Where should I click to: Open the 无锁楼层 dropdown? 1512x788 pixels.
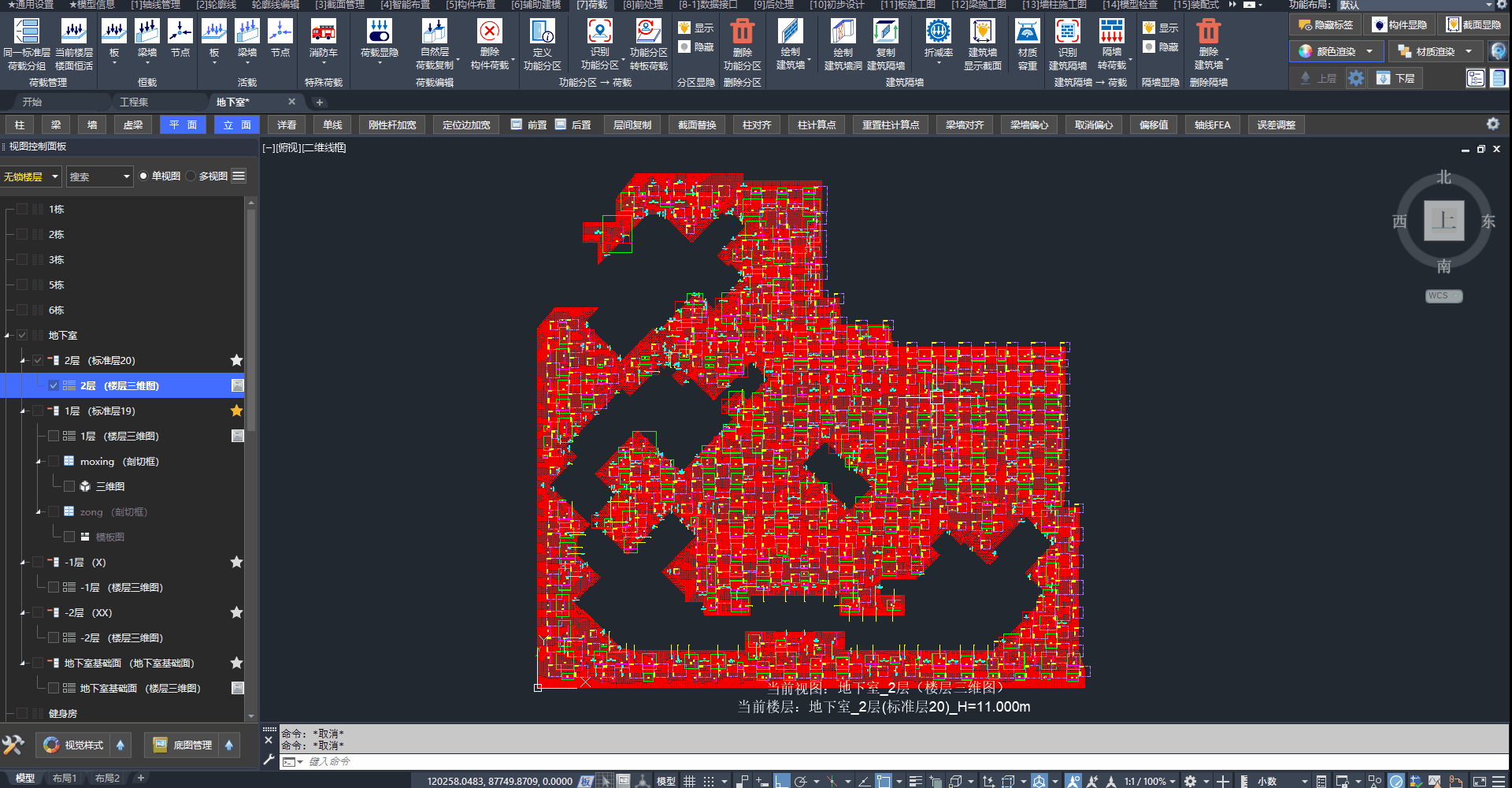tap(31, 177)
